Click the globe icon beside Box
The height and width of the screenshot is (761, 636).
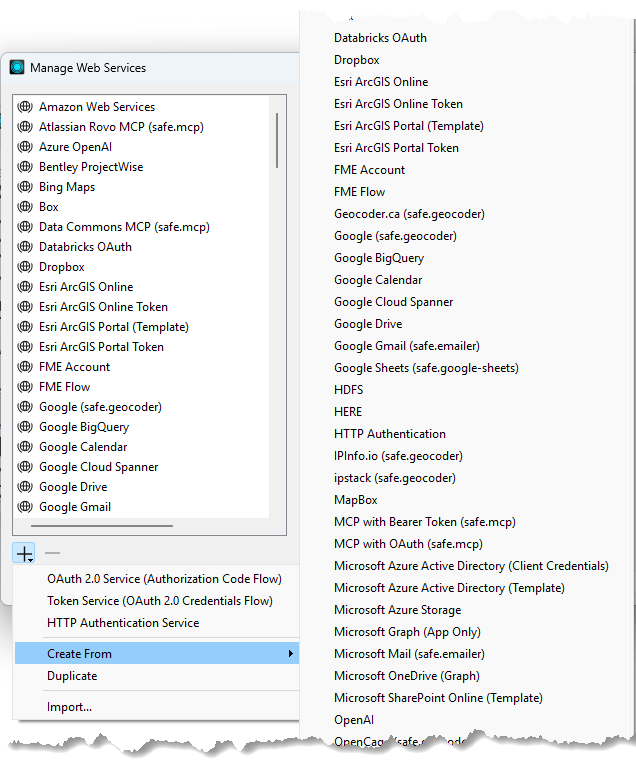(25, 207)
